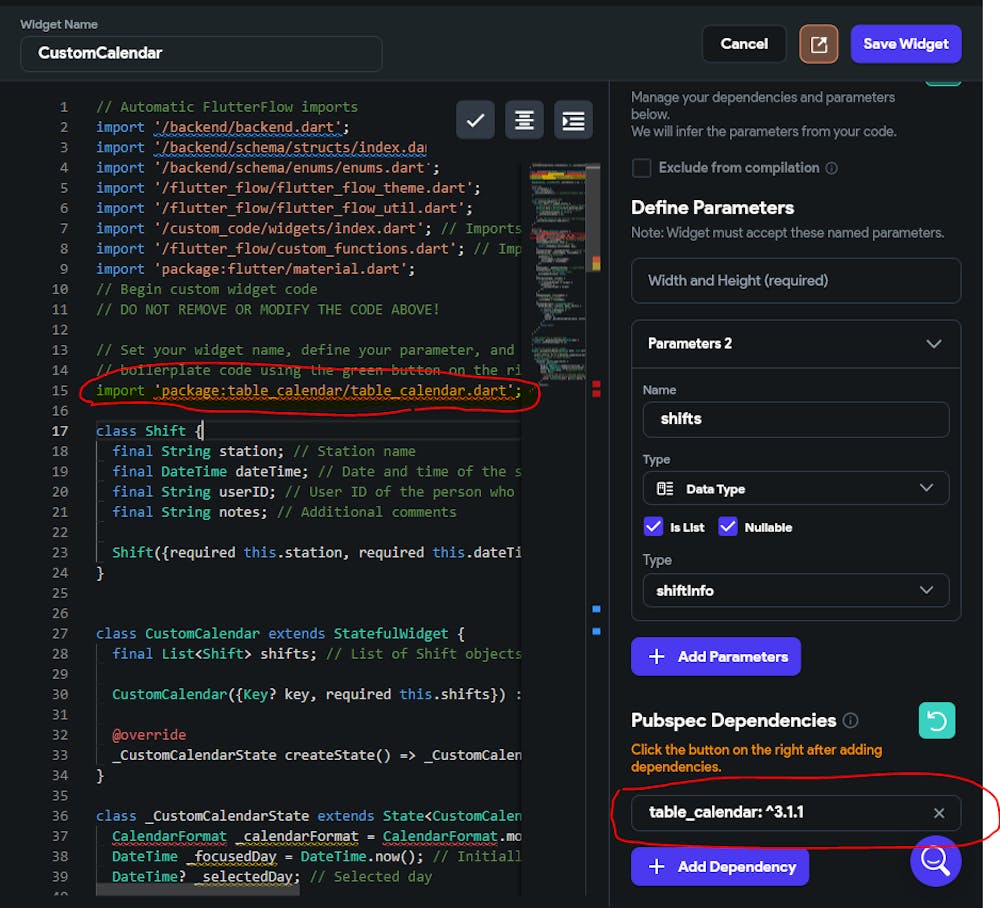The image size is (1000, 908).
Task: Click the Save Widget button
Action: pyautogui.click(x=906, y=44)
